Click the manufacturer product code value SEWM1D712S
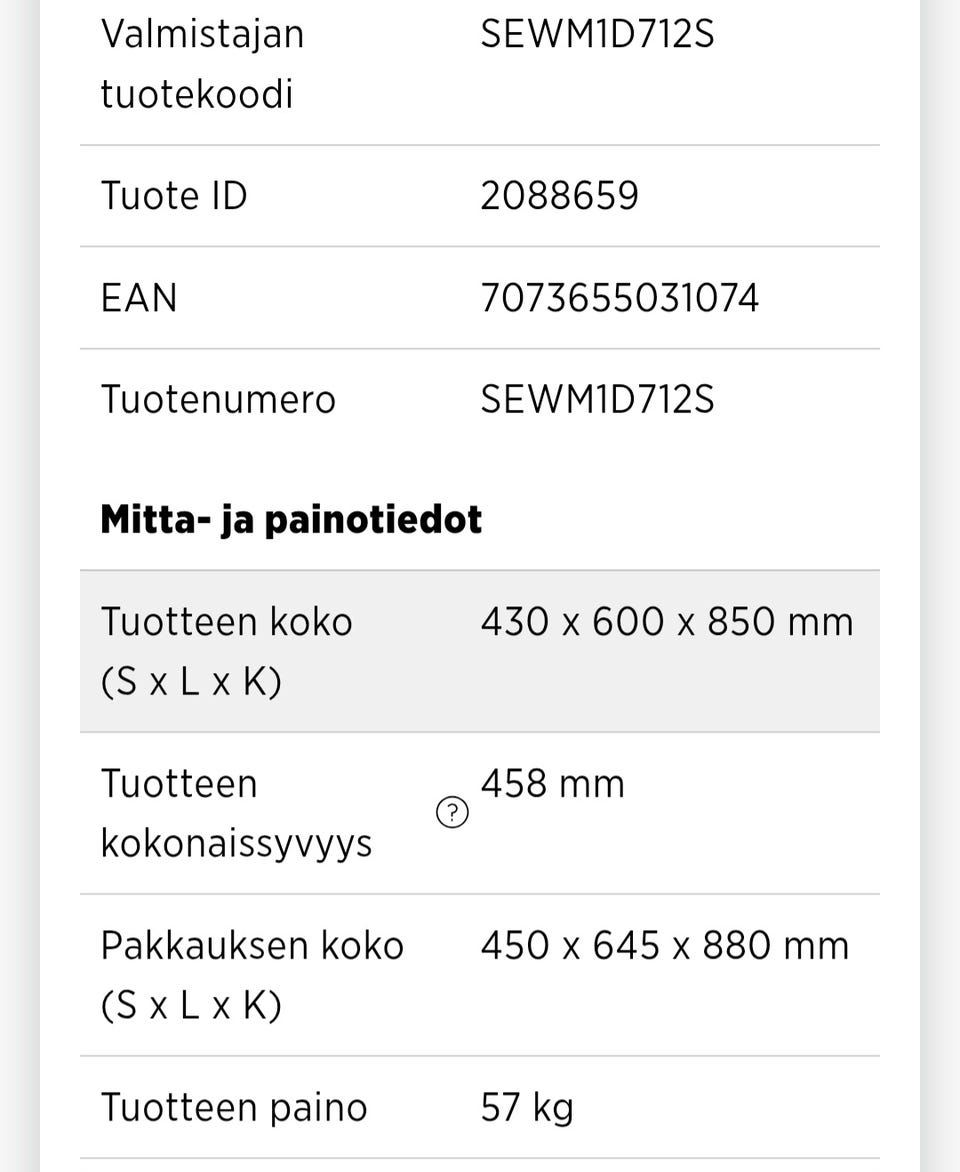The width and height of the screenshot is (960, 1172). 597,34
